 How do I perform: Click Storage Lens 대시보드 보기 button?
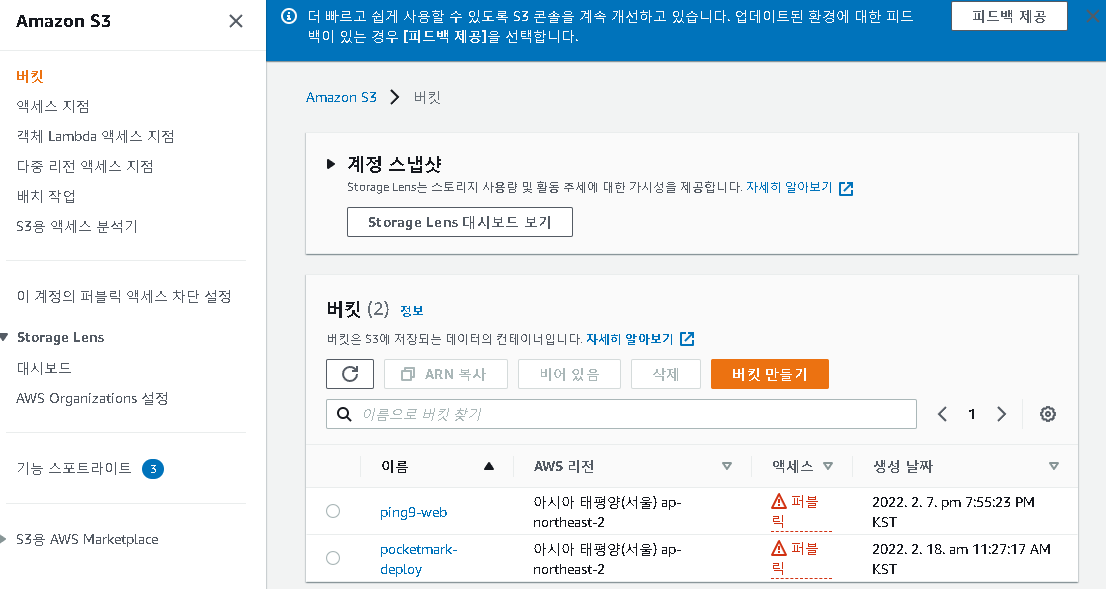click(x=460, y=222)
